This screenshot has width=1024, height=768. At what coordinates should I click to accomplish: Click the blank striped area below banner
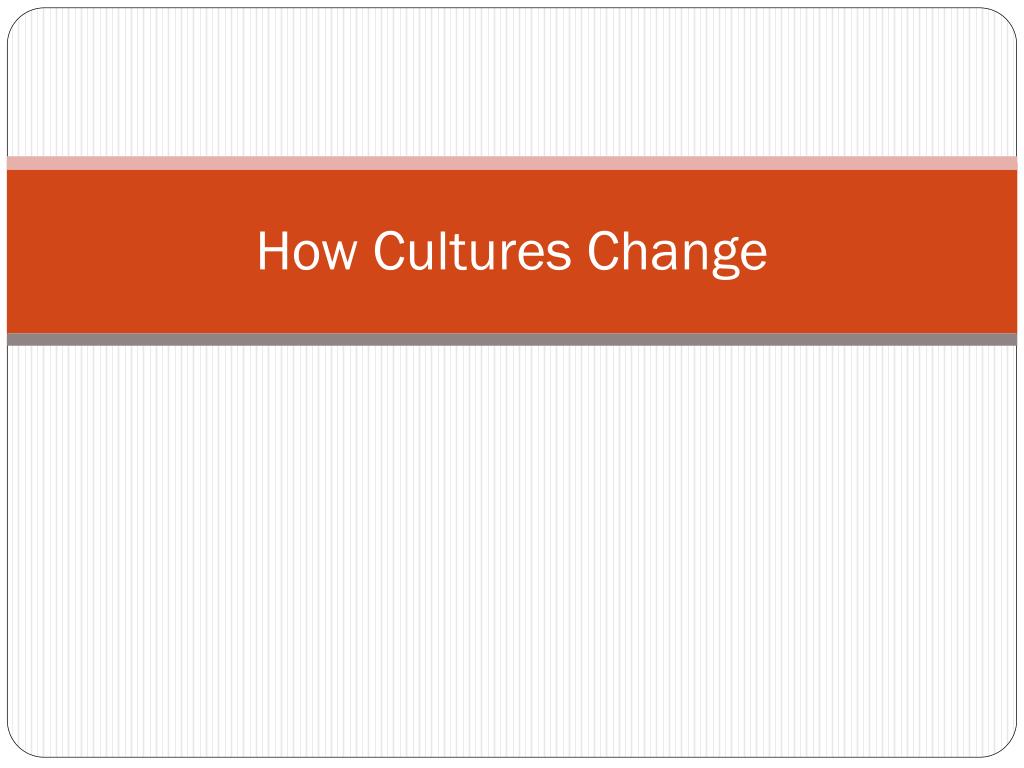(512, 551)
